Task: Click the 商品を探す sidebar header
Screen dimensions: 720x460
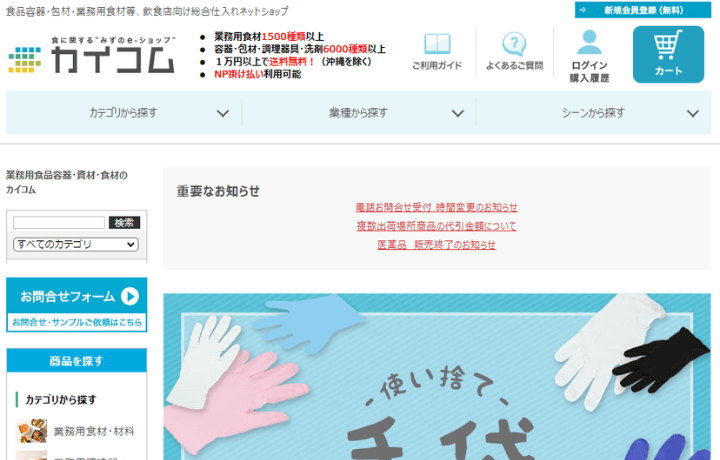Action: [x=77, y=361]
